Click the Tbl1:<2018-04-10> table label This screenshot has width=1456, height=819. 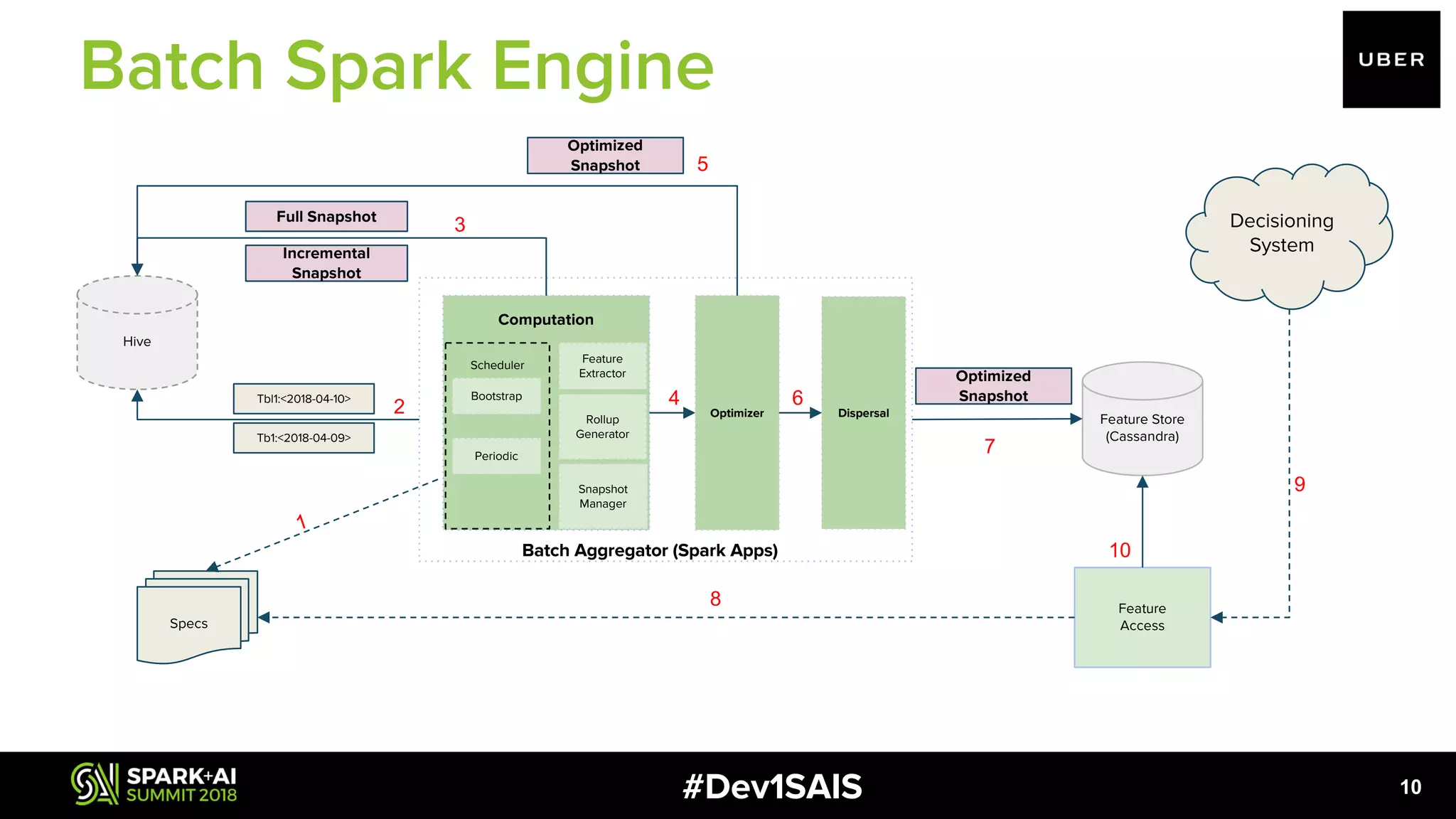(304, 399)
